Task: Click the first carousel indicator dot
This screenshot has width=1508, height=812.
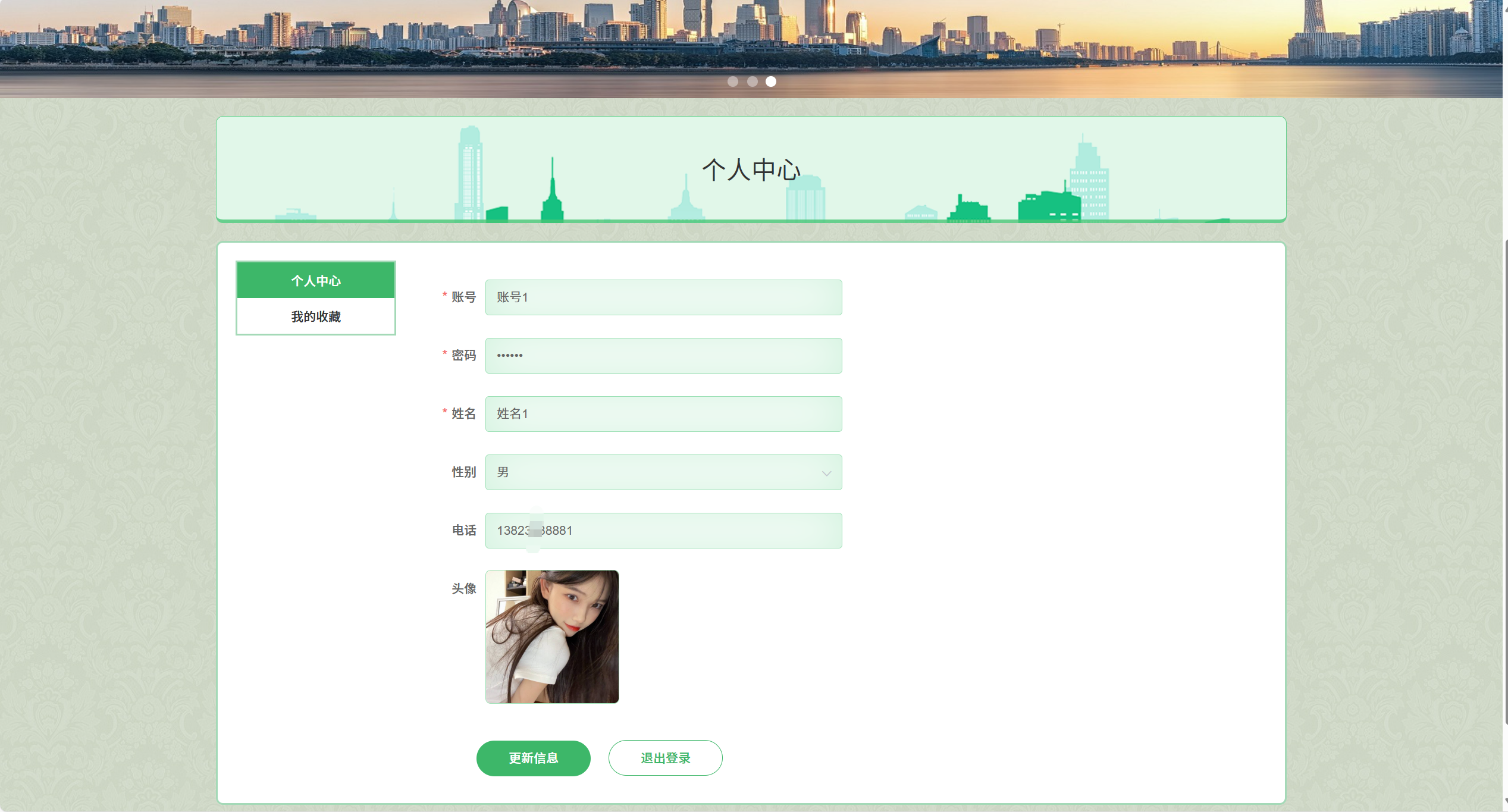Action: tap(733, 81)
